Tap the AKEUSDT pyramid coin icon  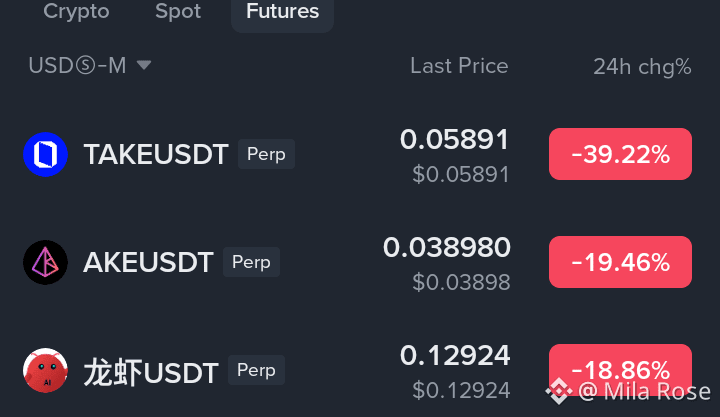click(x=45, y=262)
